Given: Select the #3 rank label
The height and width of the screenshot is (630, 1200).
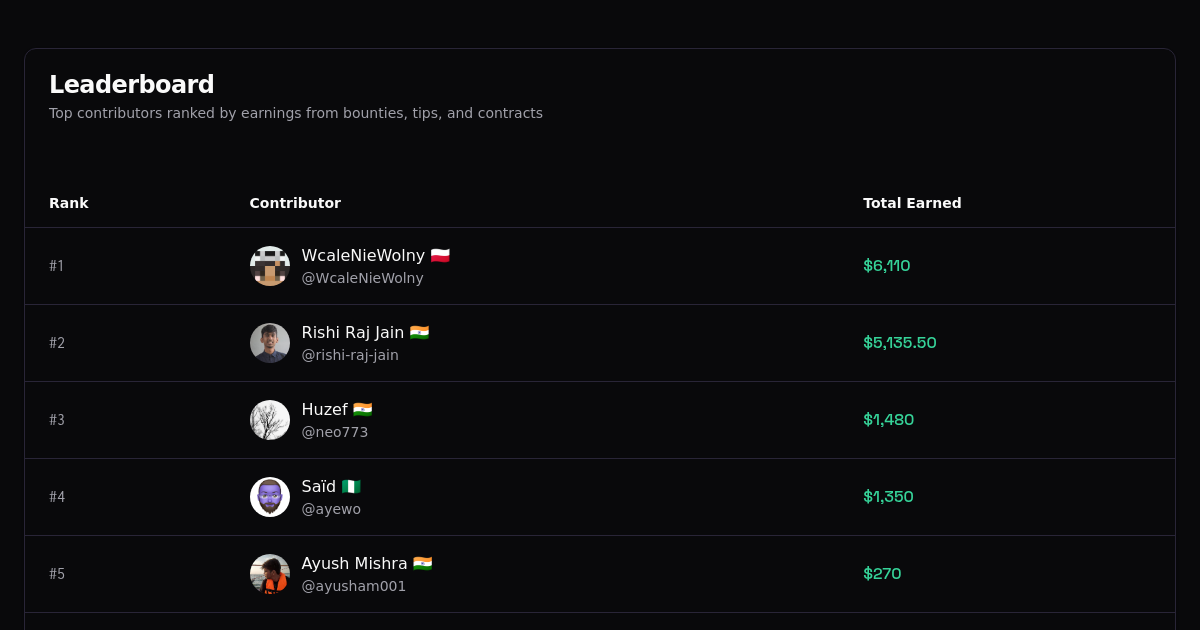Looking at the screenshot, I should pyautogui.click(x=57, y=420).
